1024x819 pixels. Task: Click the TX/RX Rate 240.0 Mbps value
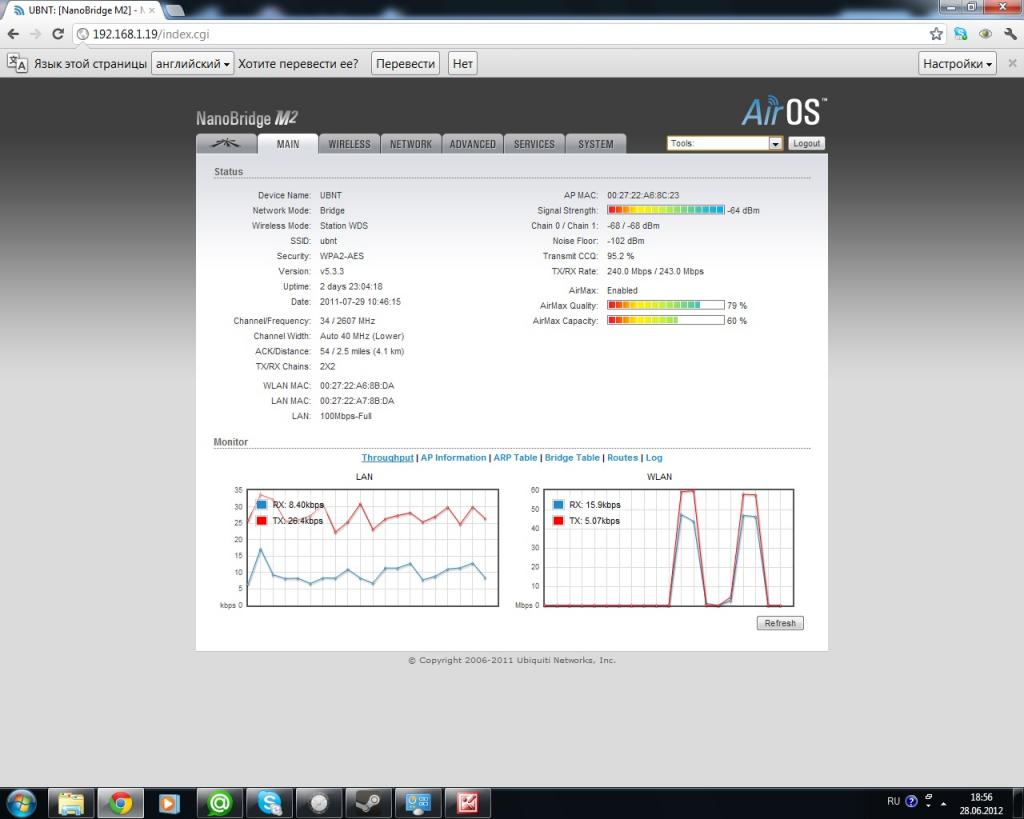(656, 271)
